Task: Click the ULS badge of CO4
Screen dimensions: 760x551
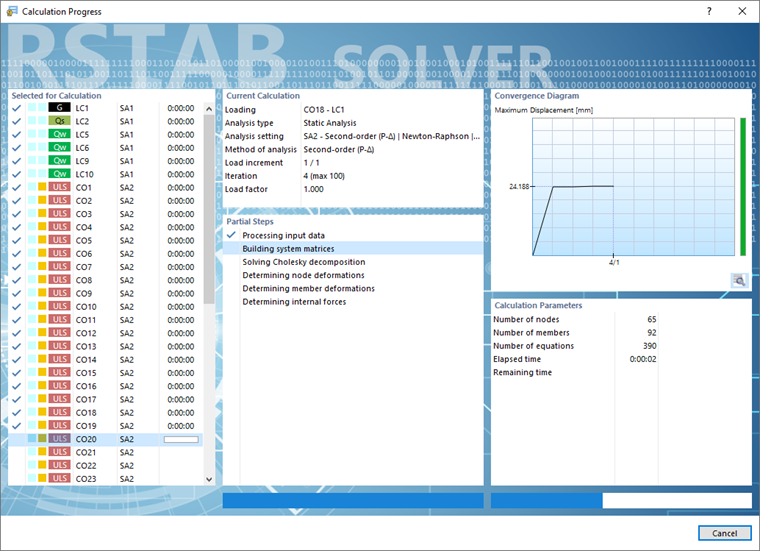Action: coord(59,227)
